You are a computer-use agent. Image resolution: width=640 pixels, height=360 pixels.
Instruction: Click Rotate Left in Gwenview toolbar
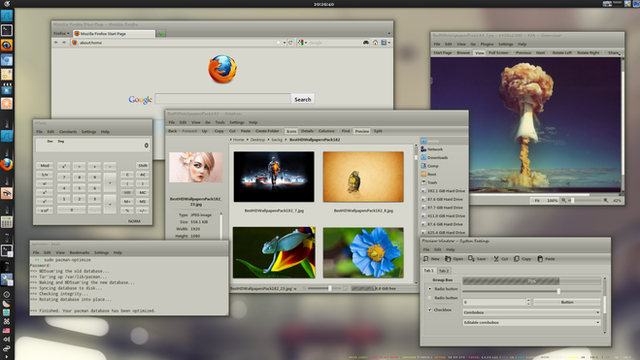coord(562,53)
